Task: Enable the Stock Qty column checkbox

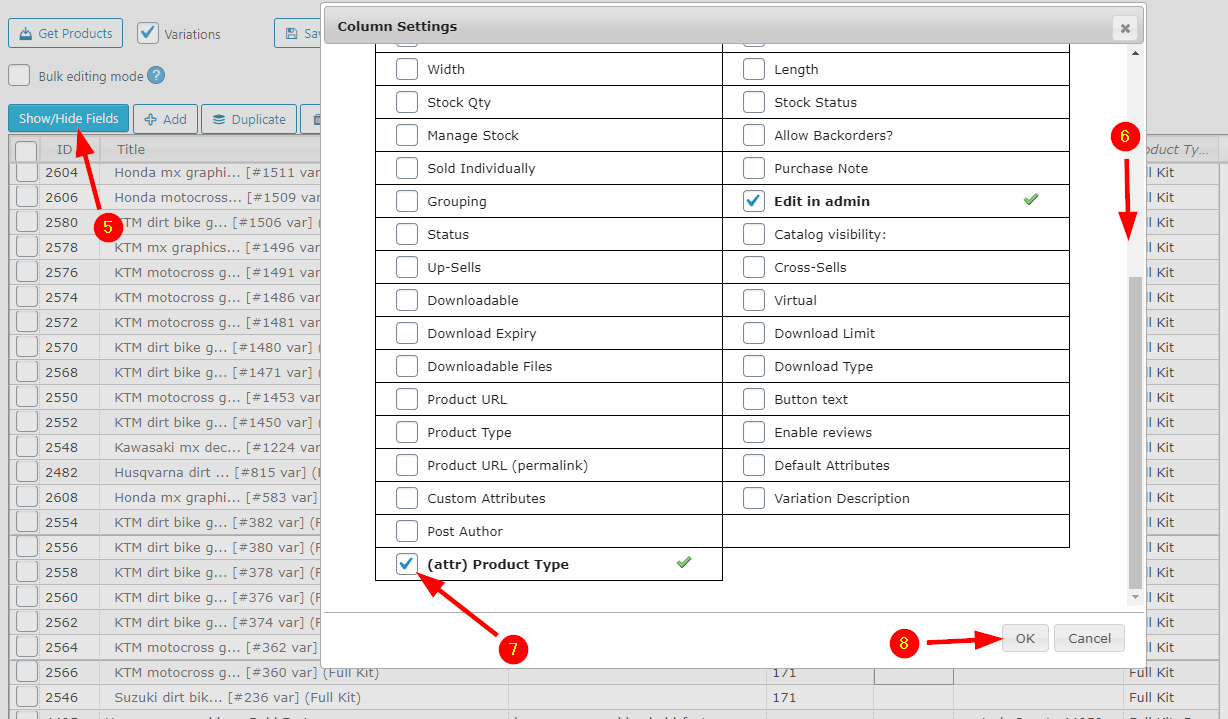Action: [x=406, y=102]
